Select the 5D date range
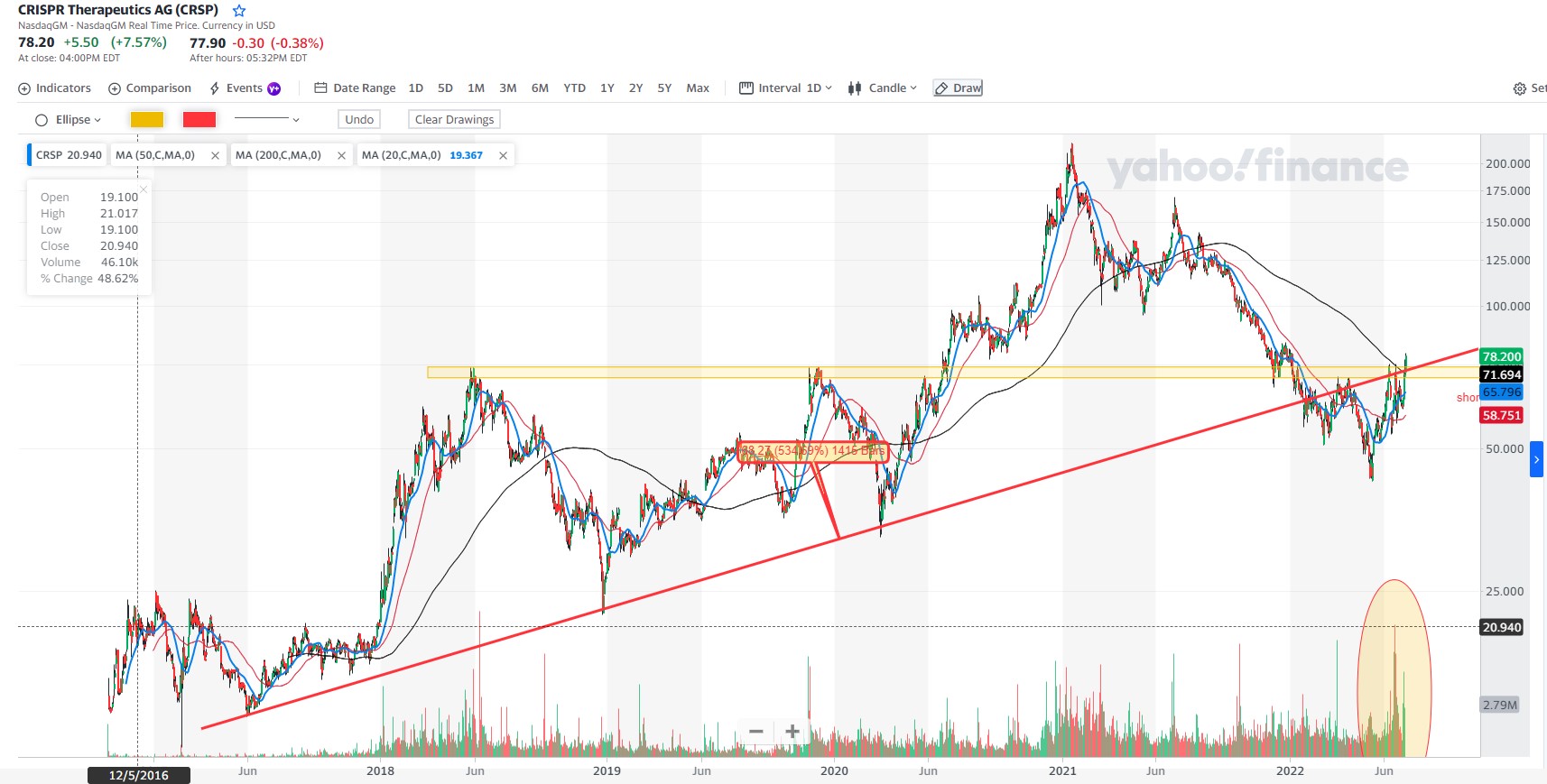 pos(445,88)
